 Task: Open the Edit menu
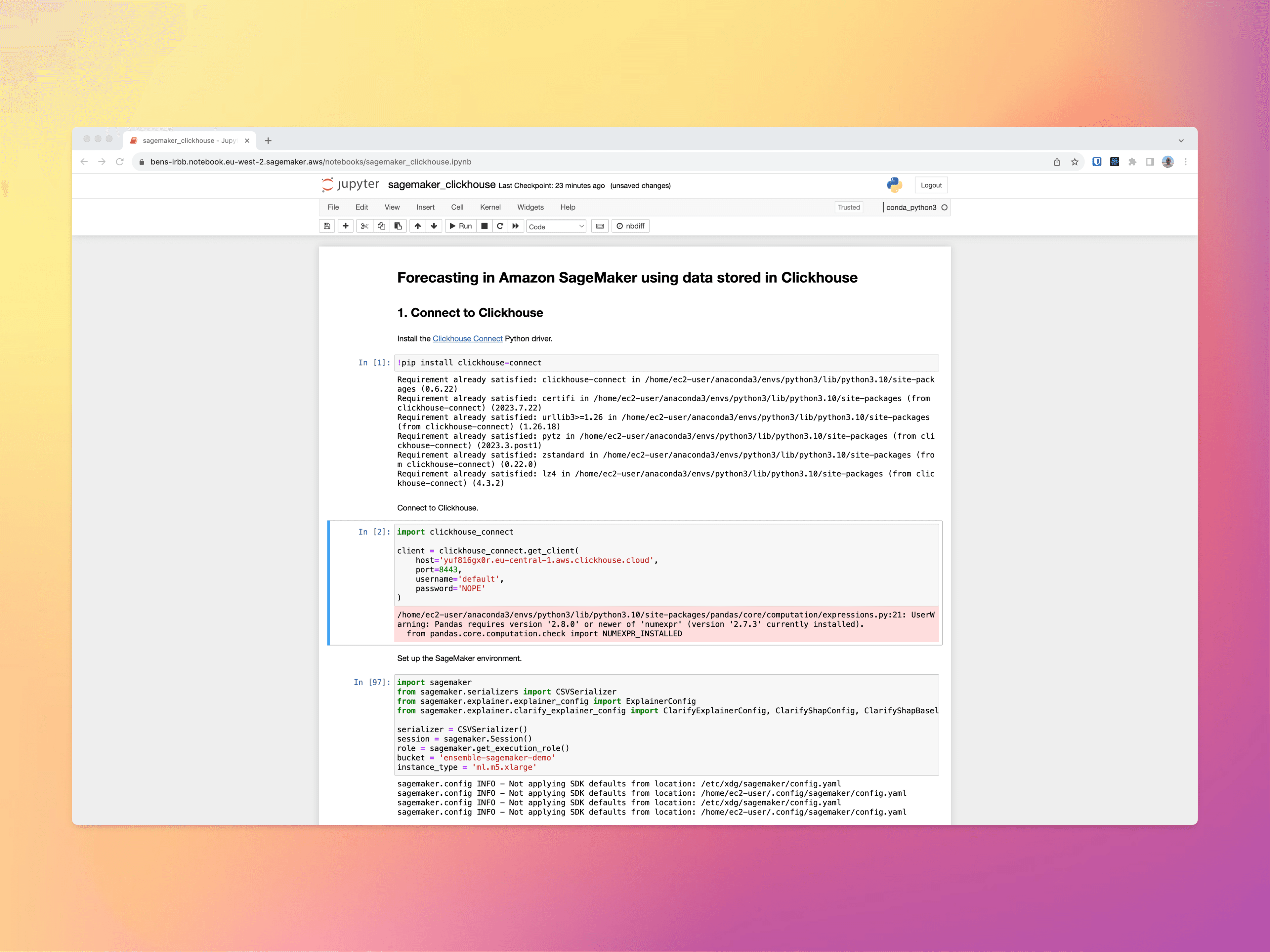pos(362,207)
